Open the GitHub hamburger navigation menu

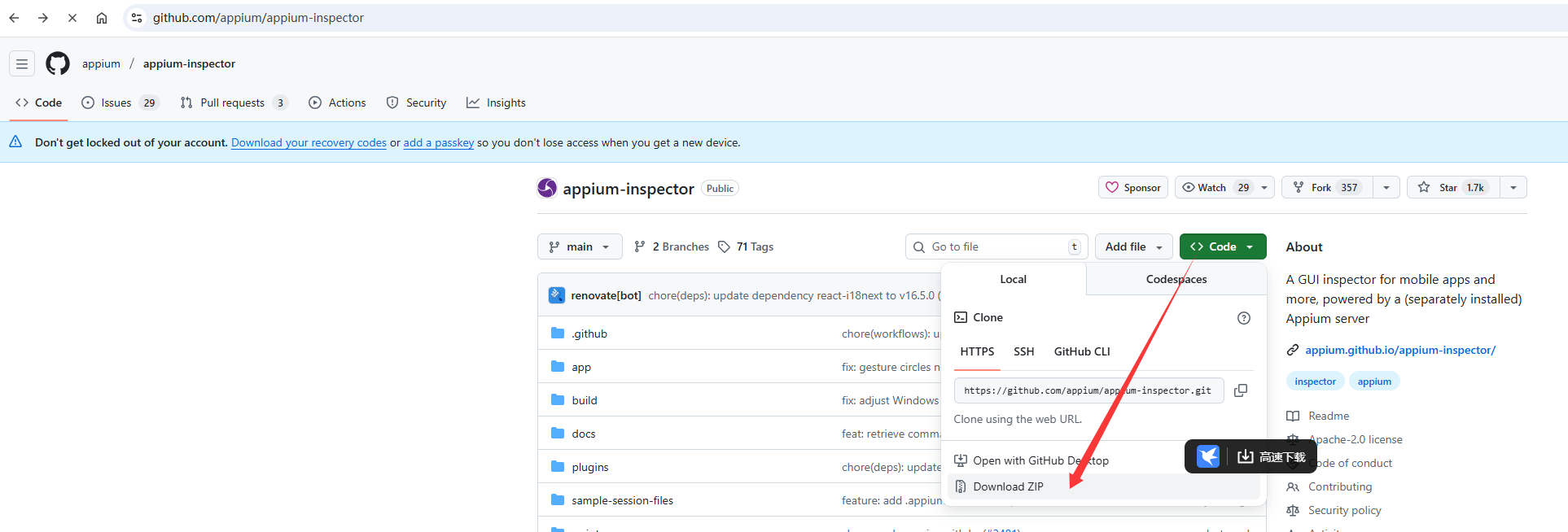(x=22, y=63)
